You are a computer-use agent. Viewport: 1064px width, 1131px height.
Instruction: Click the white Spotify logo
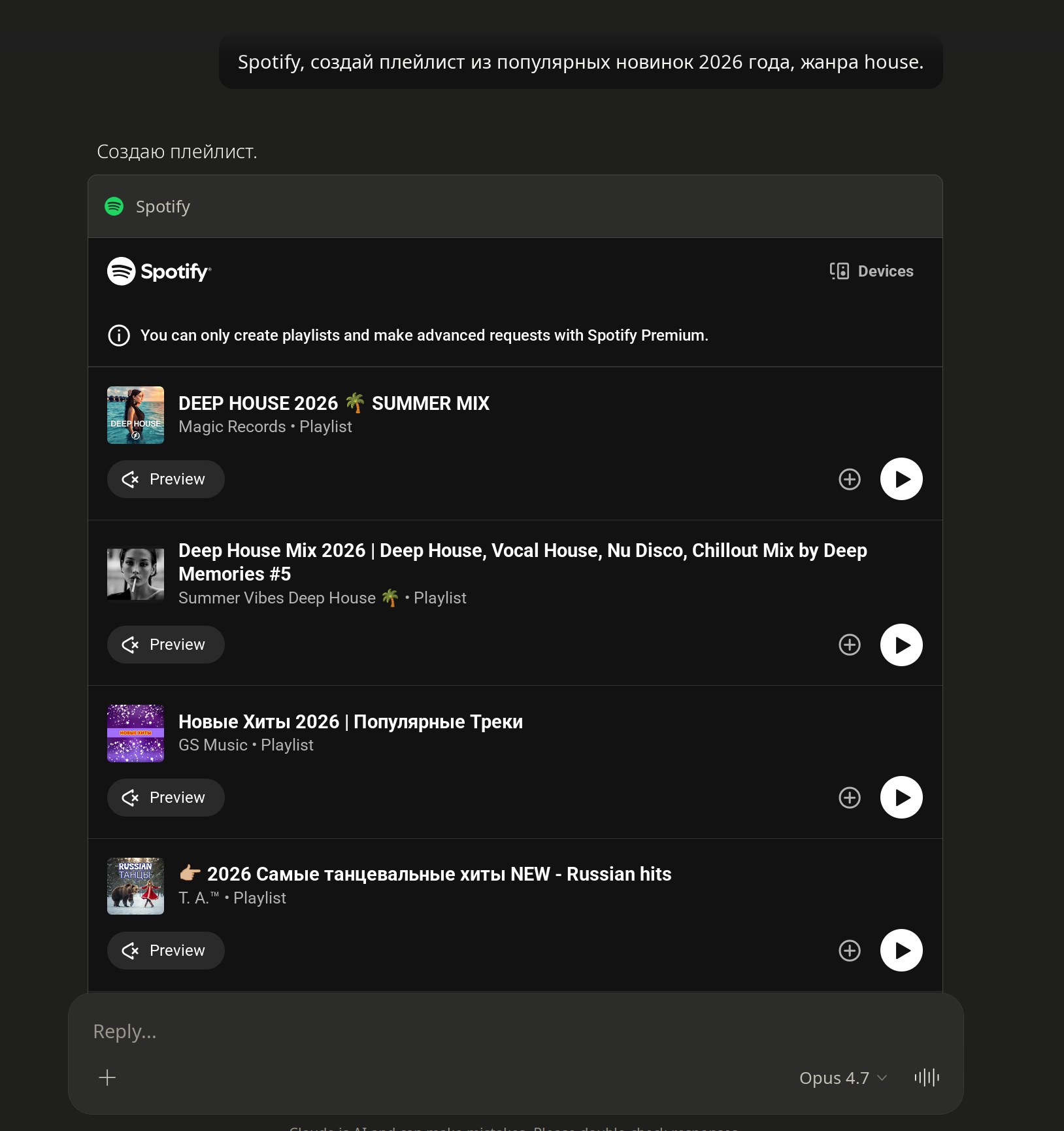[x=159, y=271]
